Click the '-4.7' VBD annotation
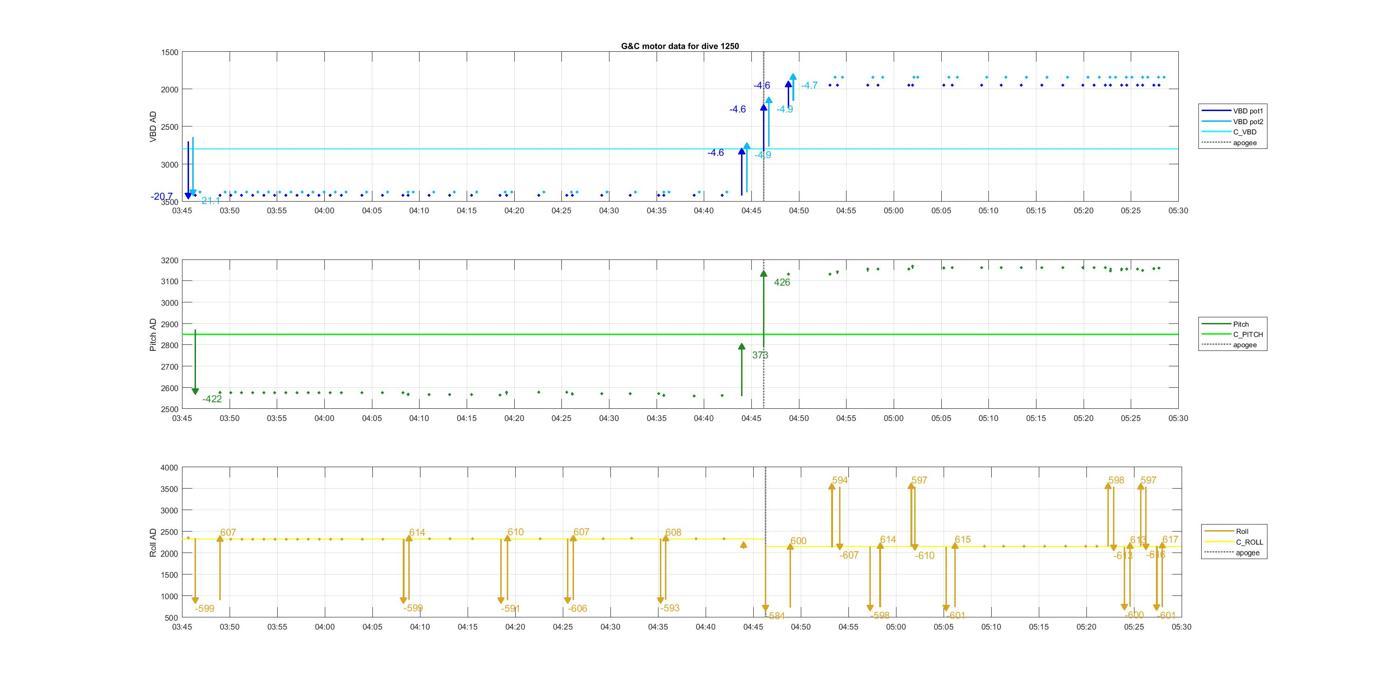The height and width of the screenshot is (693, 1400). [x=809, y=86]
